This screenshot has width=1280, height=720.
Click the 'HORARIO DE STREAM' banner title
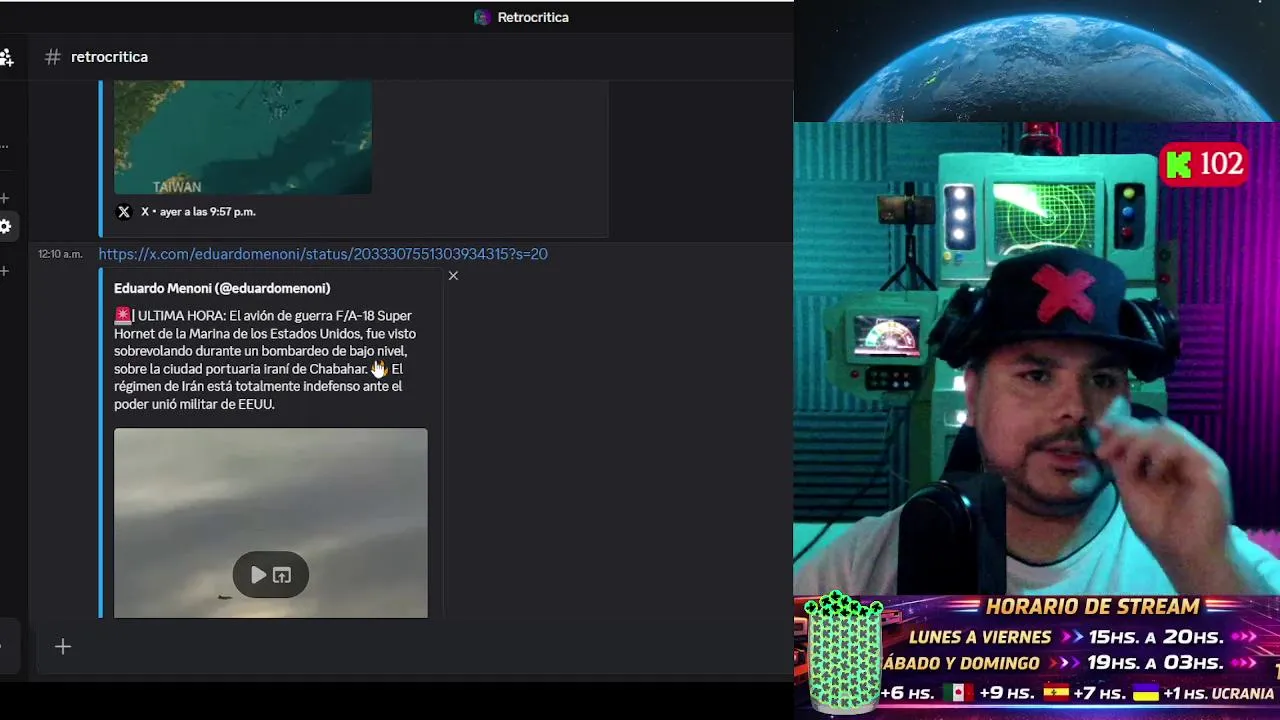[1092, 607]
